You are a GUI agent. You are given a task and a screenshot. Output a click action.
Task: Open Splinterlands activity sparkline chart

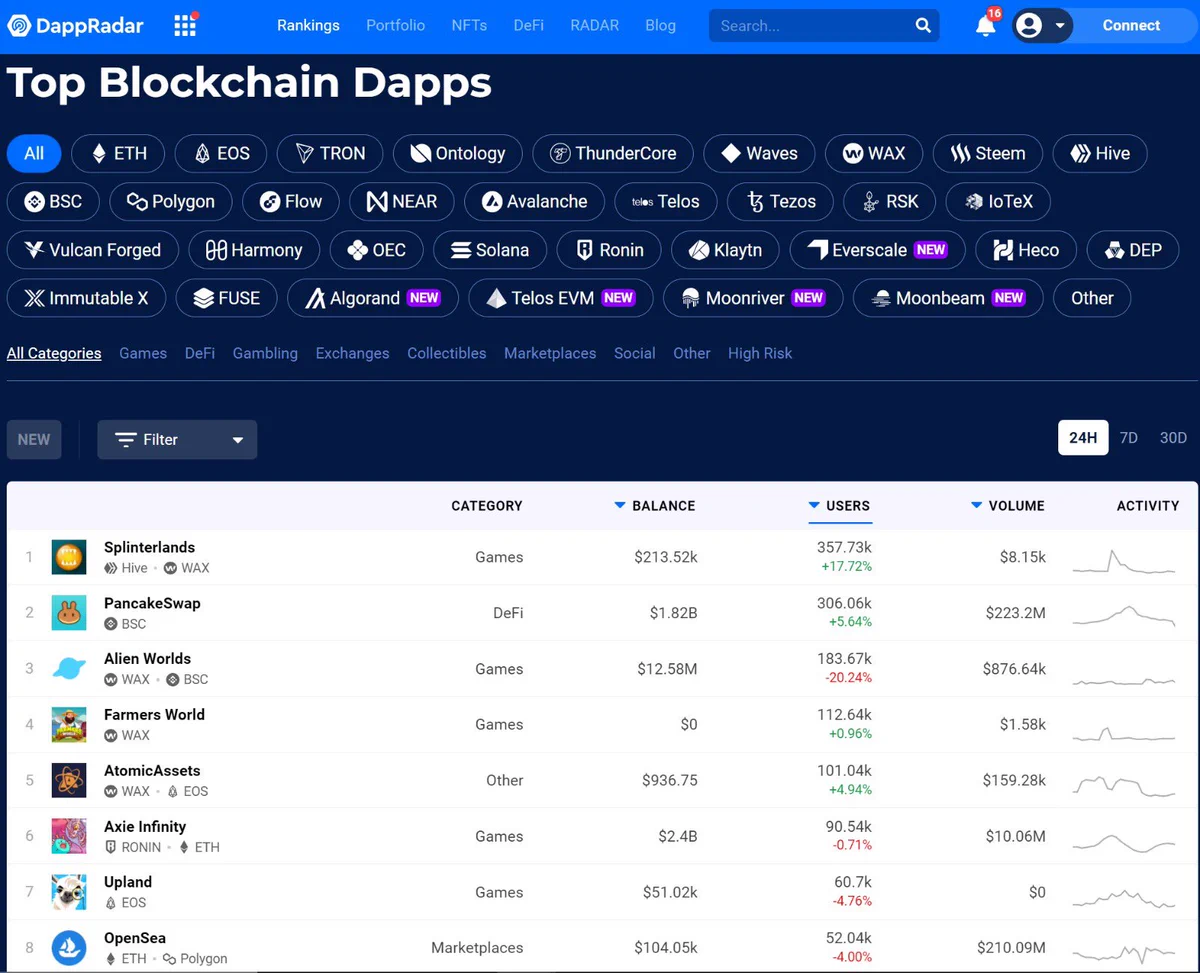tap(1124, 560)
